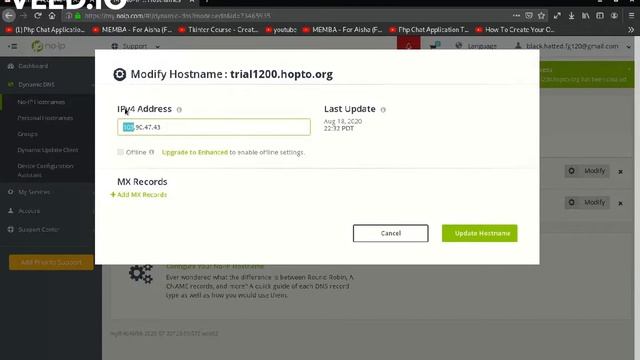Click the Add Priority Support button
Image resolution: width=640 pixels, height=360 pixels.
[51, 262]
